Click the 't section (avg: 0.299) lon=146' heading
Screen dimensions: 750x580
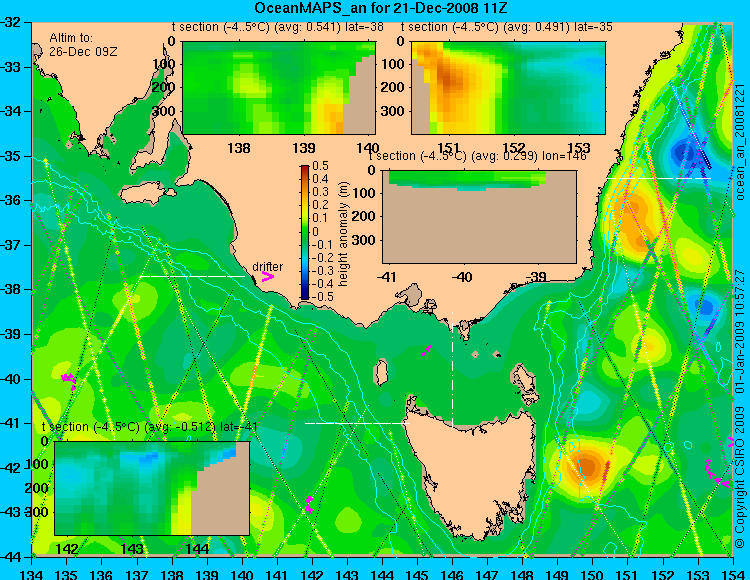(x=477, y=156)
